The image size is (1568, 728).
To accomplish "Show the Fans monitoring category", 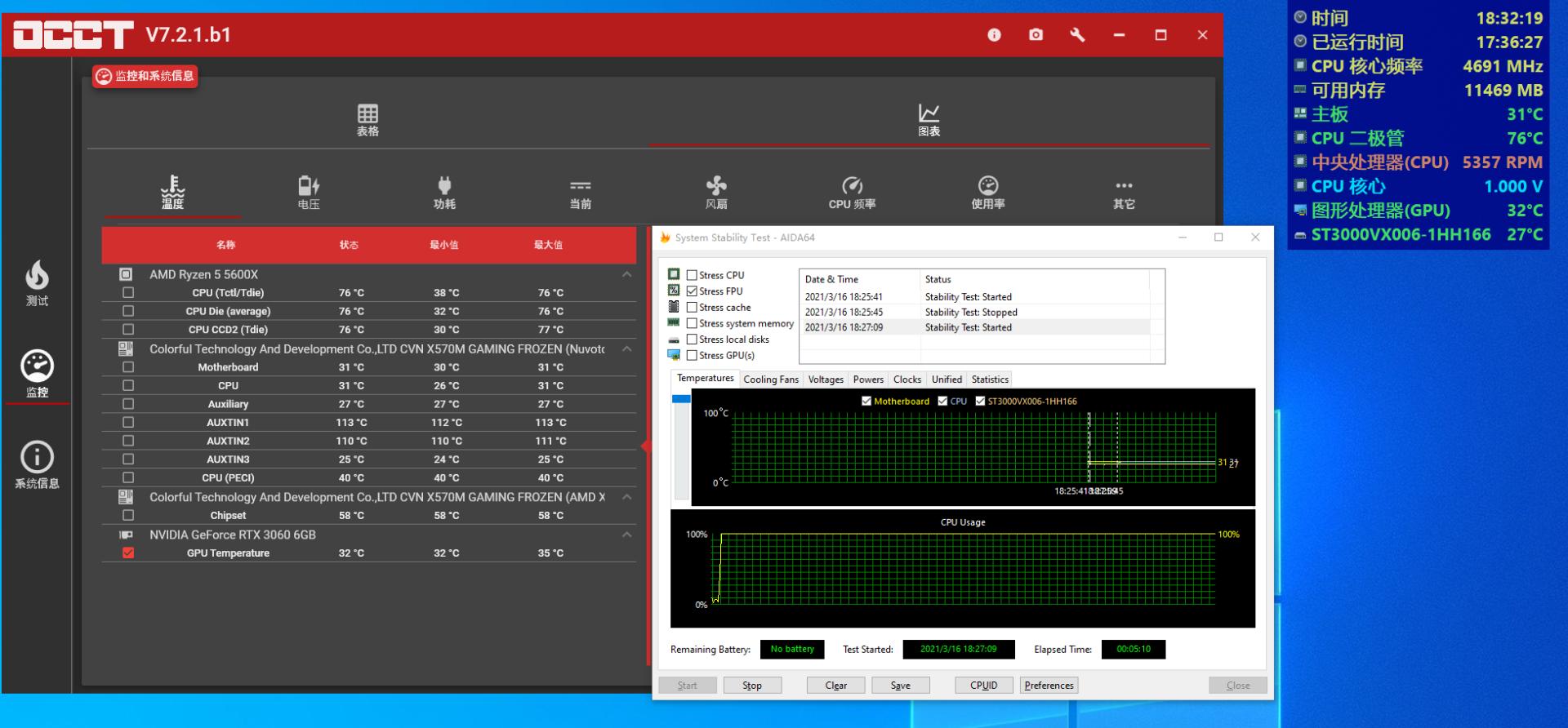I will pos(716,193).
